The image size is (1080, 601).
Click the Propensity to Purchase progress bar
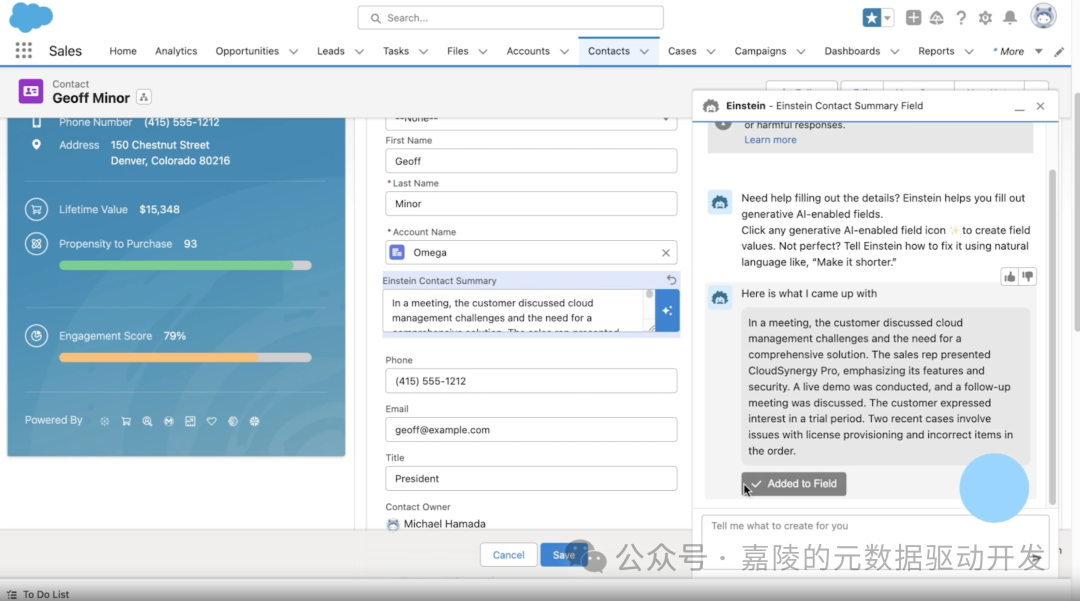pyautogui.click(x=185, y=266)
